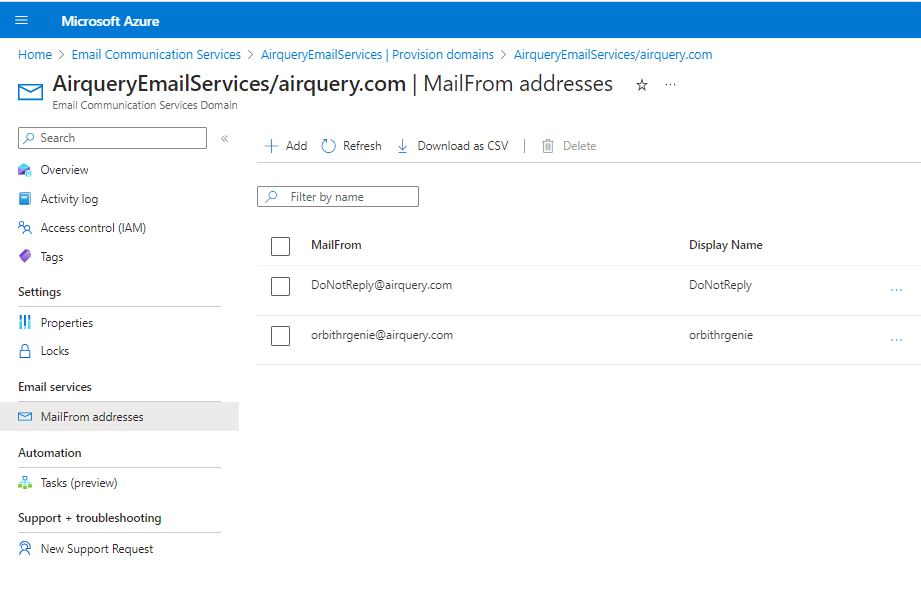Select MailFrom addresses menu item

click(x=119, y=417)
